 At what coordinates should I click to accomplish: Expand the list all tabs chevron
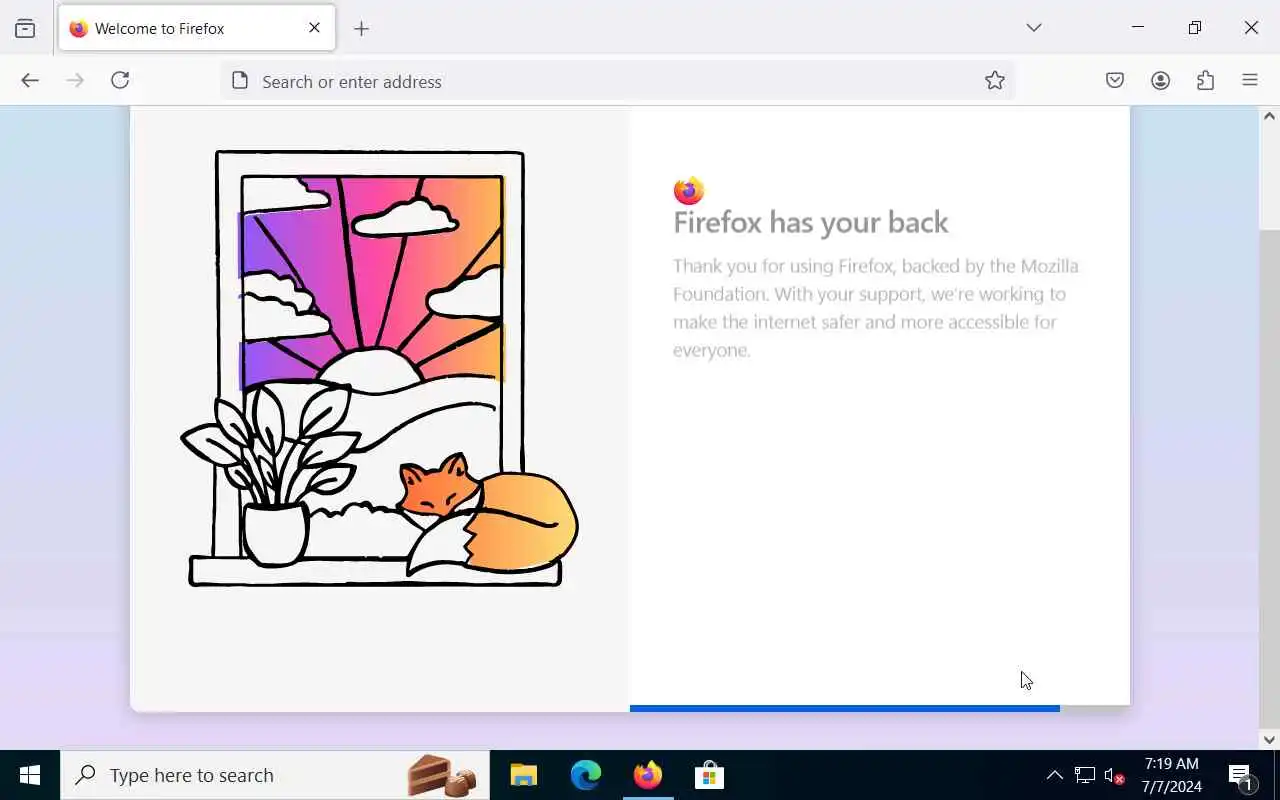(1034, 28)
